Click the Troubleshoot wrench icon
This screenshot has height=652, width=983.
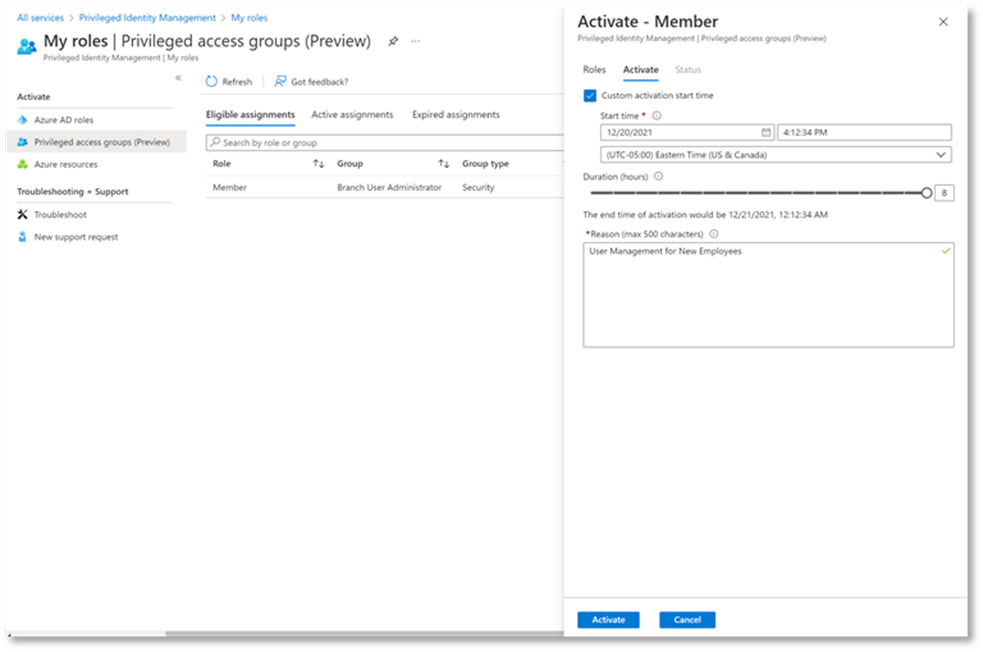[23, 215]
